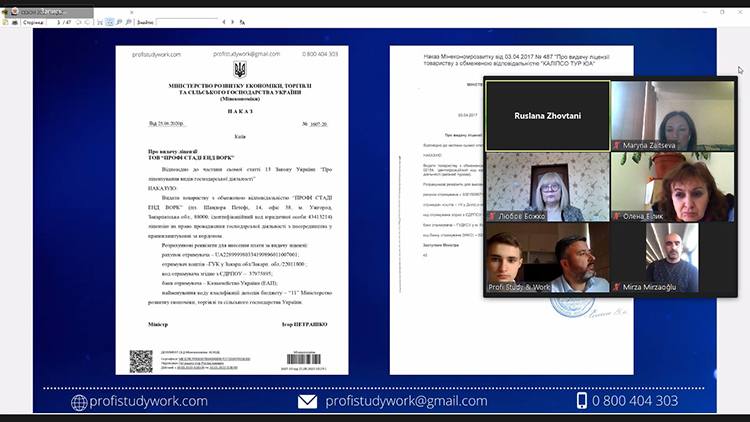
Task: Minimize the PDF viewer window
Action: pos(705,12)
